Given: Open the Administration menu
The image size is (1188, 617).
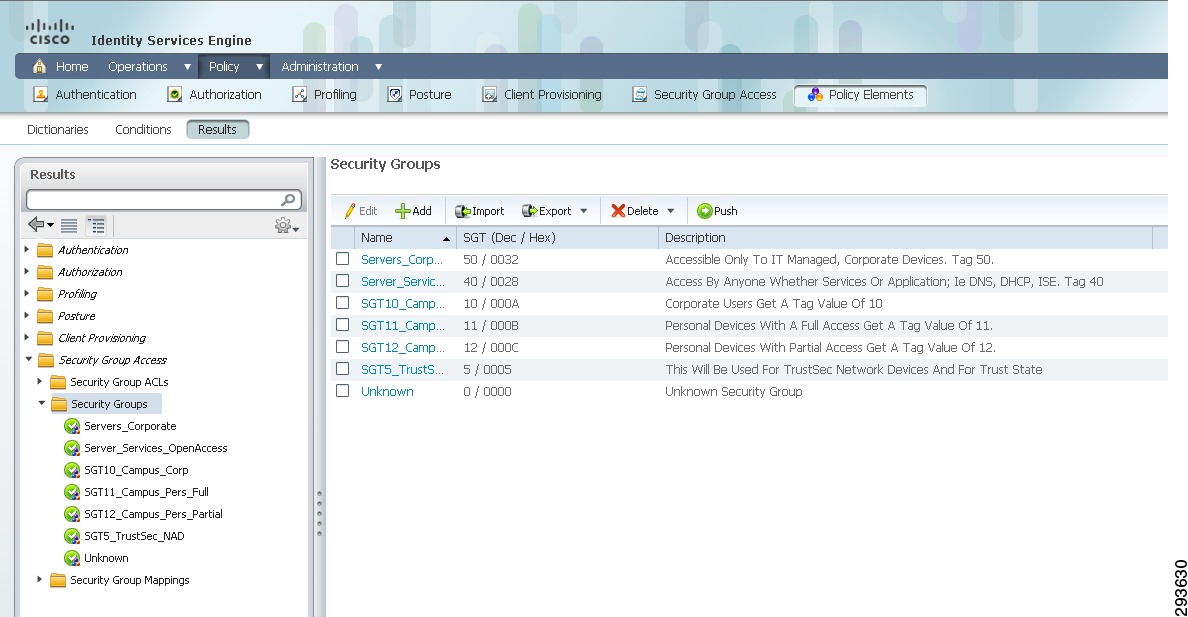Looking at the screenshot, I should (x=331, y=67).
